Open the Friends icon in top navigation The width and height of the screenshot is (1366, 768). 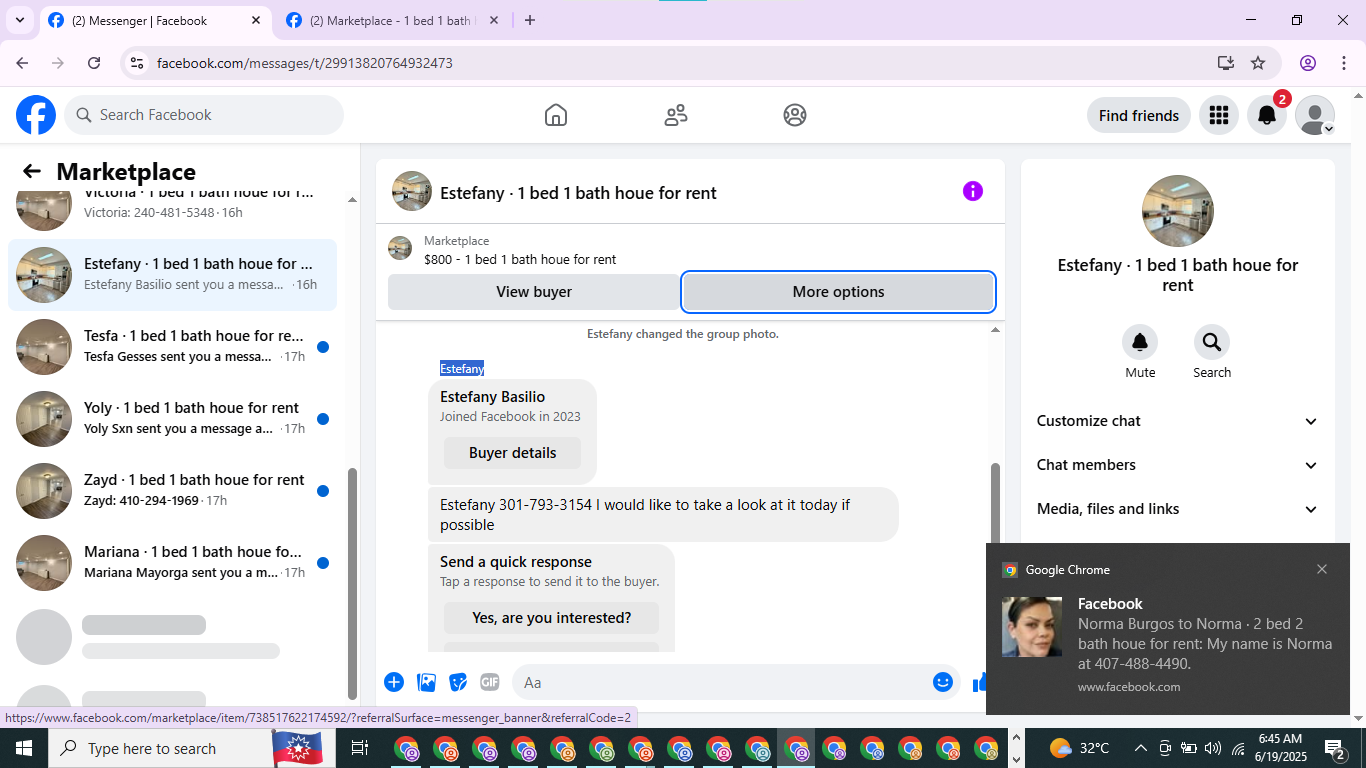tap(676, 115)
